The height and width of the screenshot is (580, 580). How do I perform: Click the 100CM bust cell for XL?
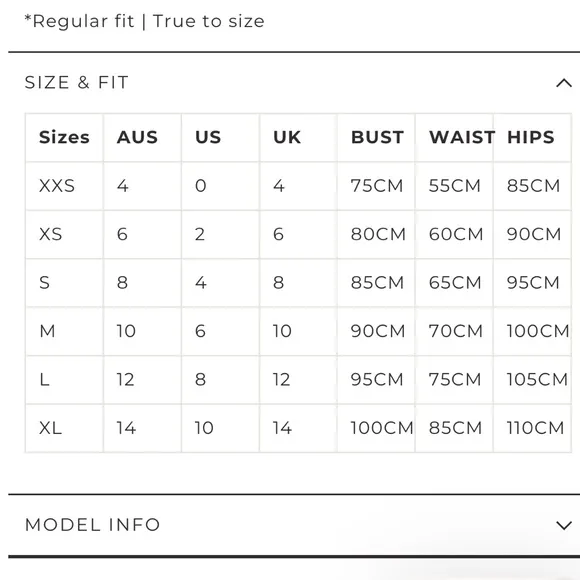(382, 428)
